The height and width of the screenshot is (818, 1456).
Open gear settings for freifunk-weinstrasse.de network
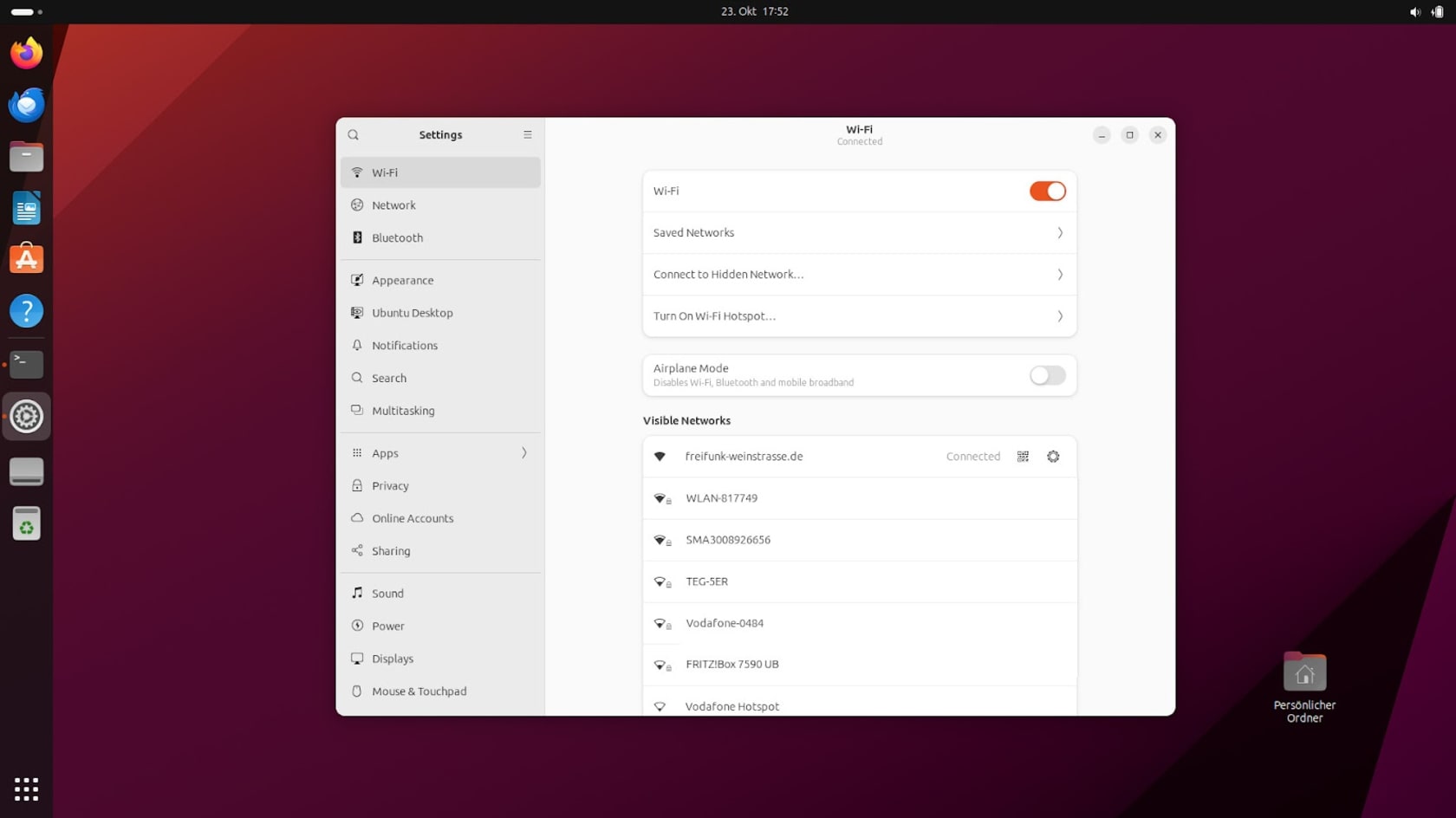point(1053,457)
